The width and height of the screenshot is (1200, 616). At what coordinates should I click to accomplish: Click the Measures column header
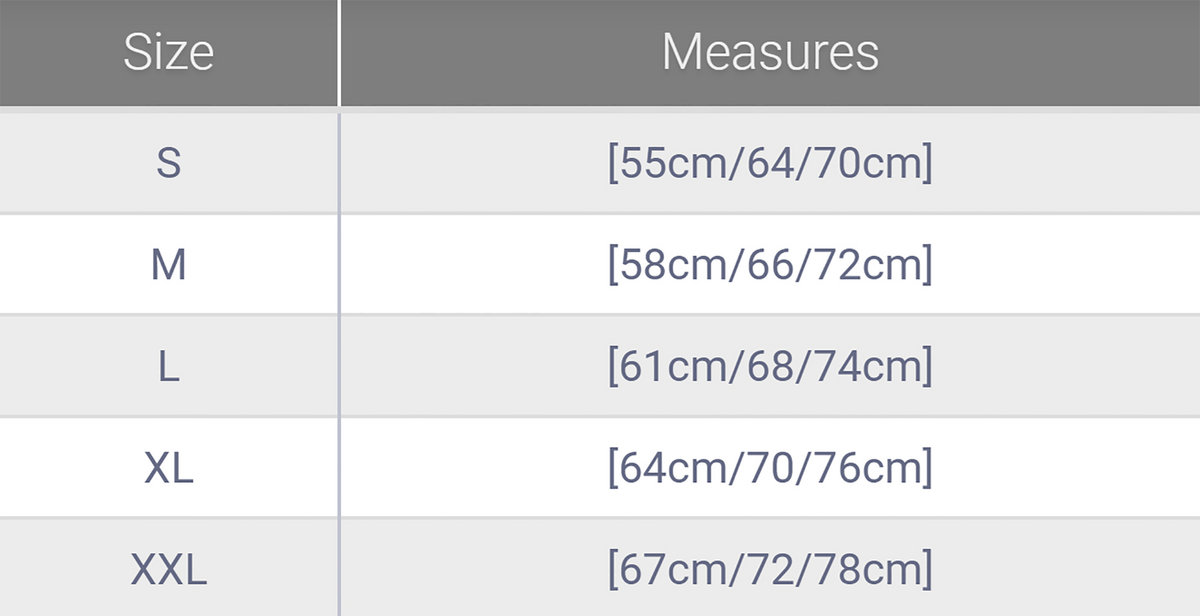(x=770, y=52)
